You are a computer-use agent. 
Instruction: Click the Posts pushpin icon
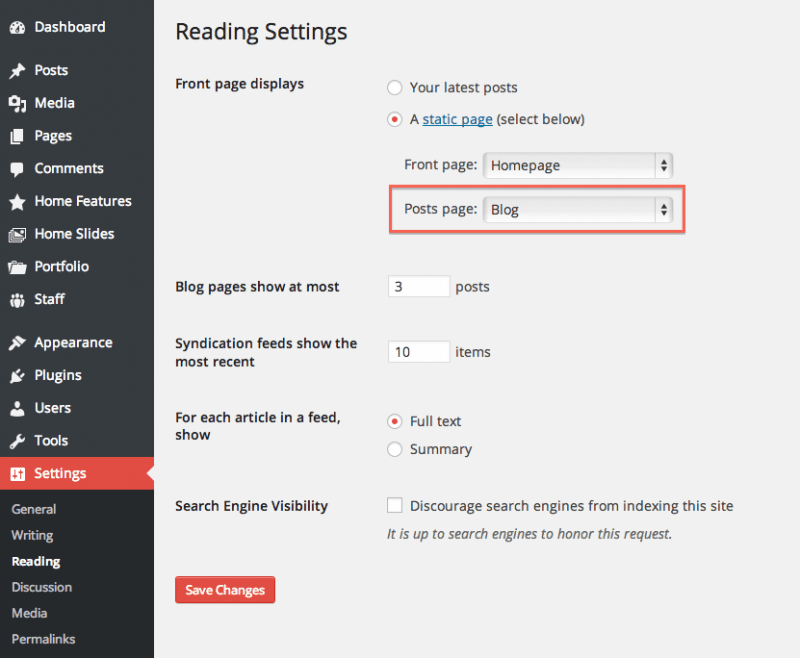17,70
